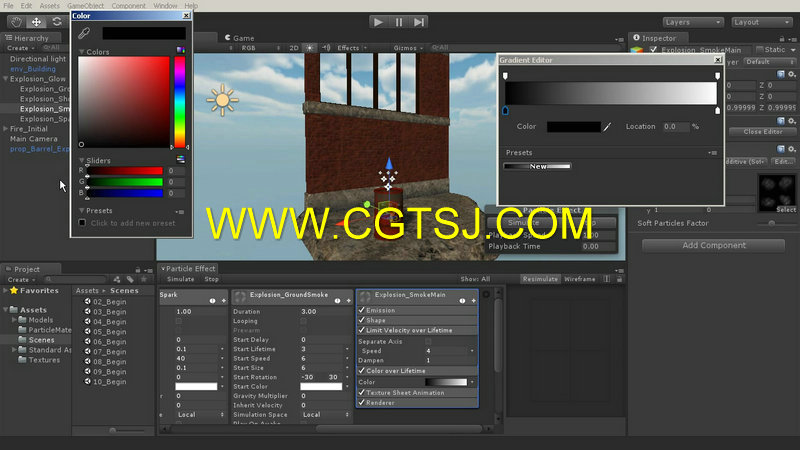
Task: Switch the Sliders mode icon
Action: [x=181, y=160]
